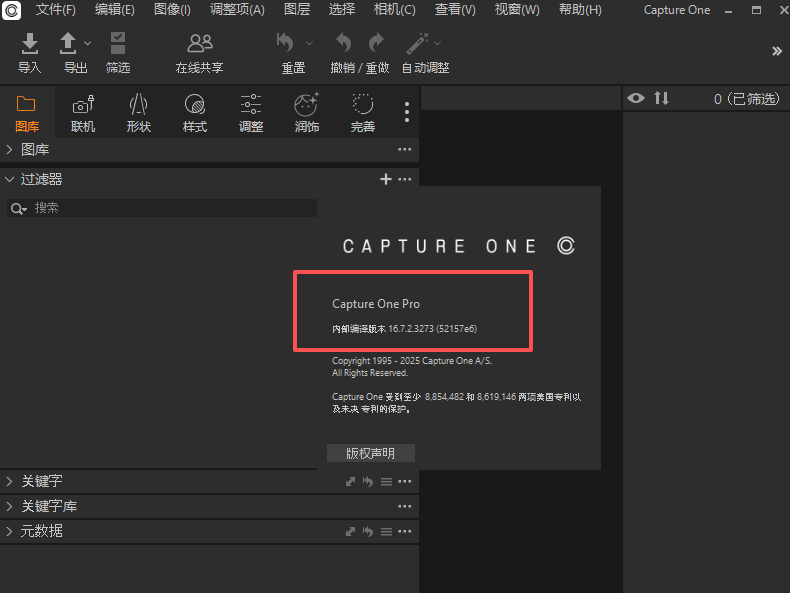Click the Cull (筛选) toolbar icon
Image resolution: width=790 pixels, height=593 pixels.
(x=118, y=43)
